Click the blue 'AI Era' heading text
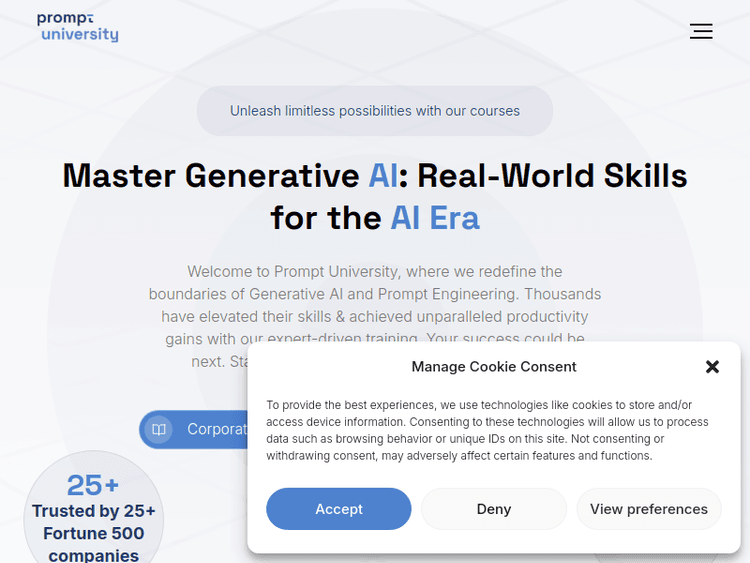 click(434, 218)
